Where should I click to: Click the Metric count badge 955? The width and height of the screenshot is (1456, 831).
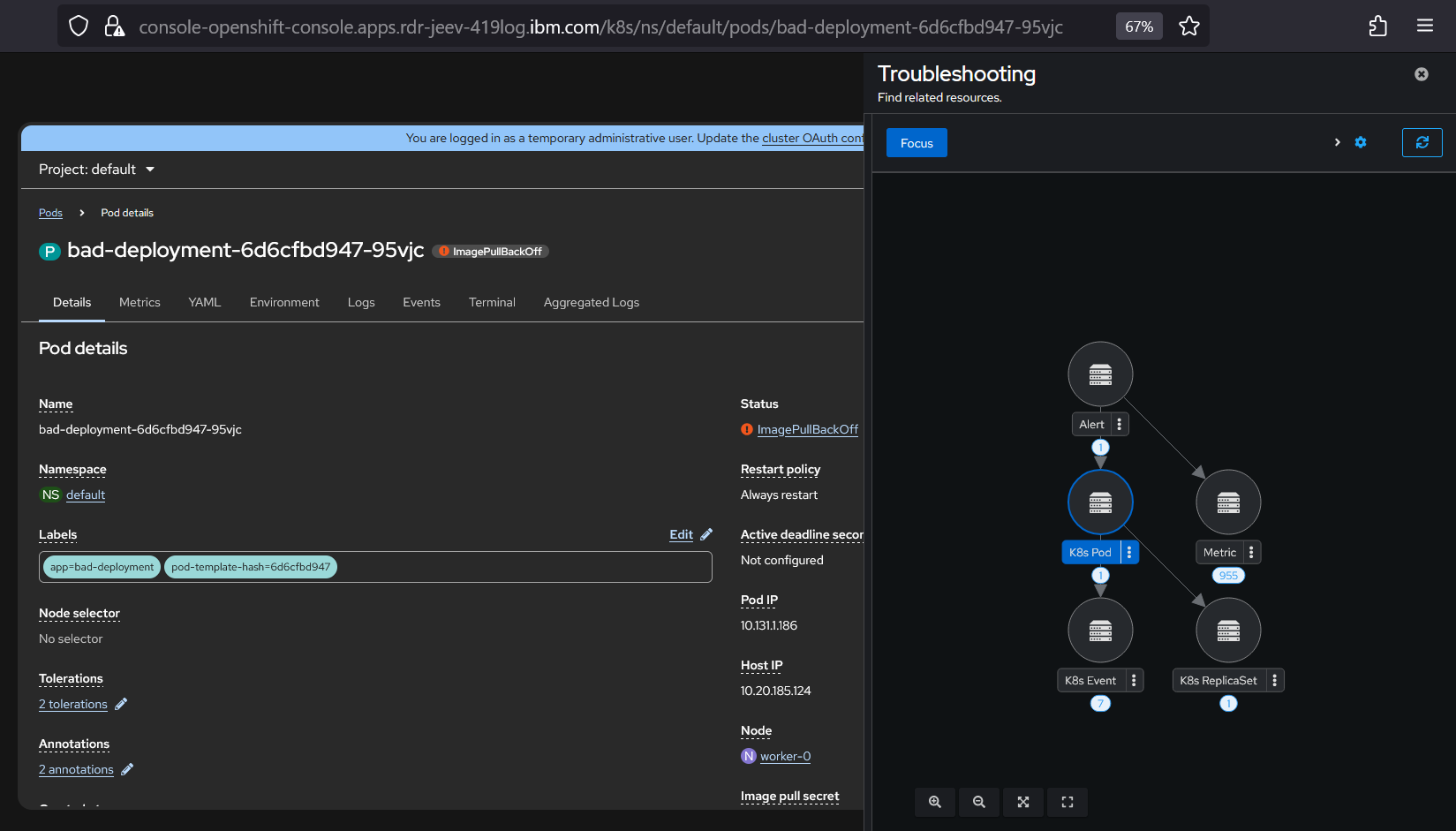pyautogui.click(x=1228, y=576)
